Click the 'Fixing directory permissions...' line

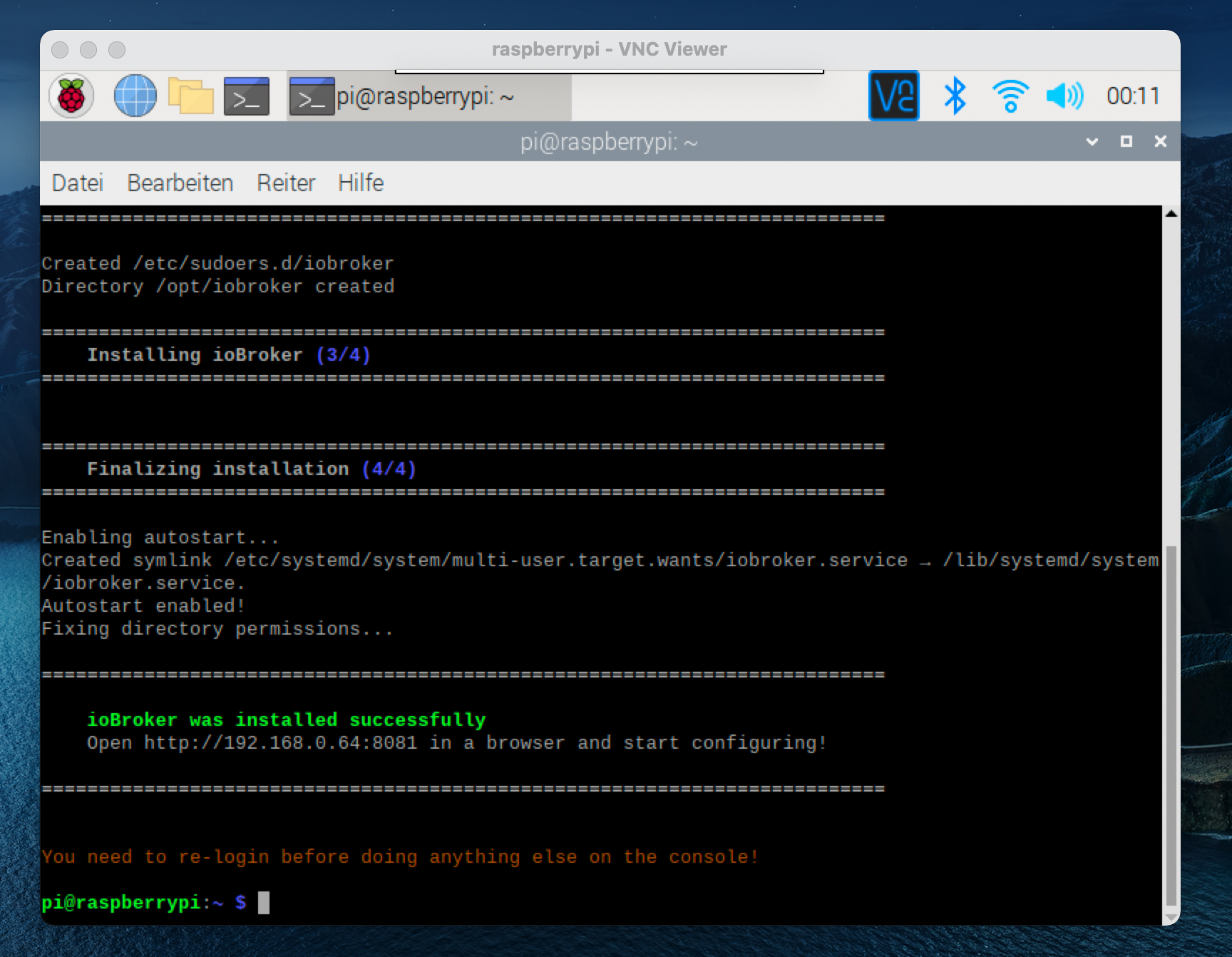coord(217,629)
